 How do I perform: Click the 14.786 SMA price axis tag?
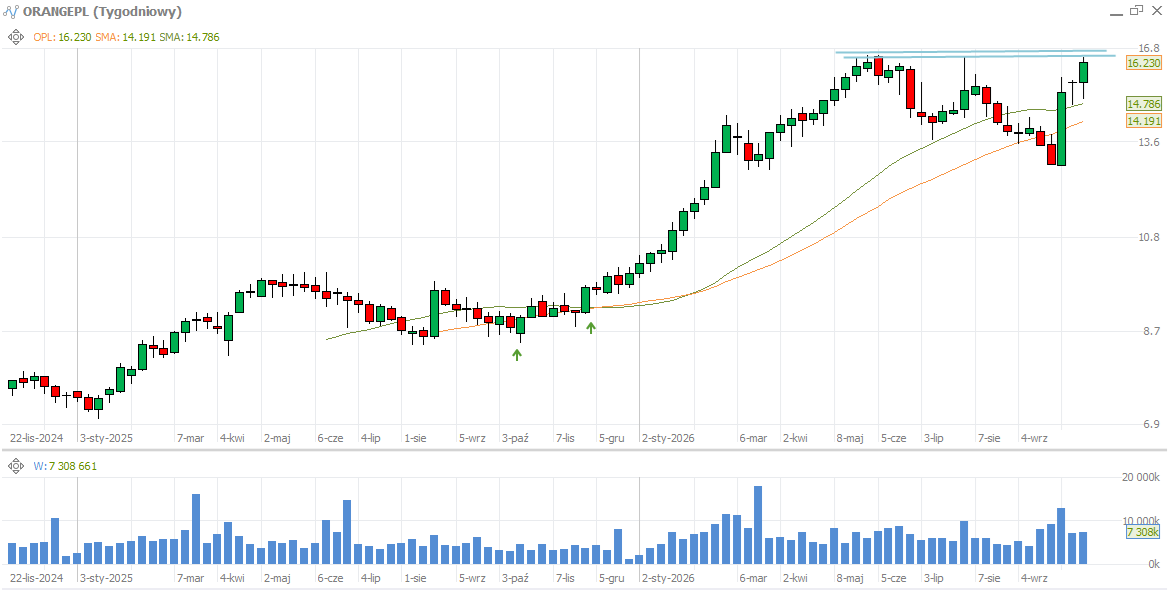[1143, 104]
